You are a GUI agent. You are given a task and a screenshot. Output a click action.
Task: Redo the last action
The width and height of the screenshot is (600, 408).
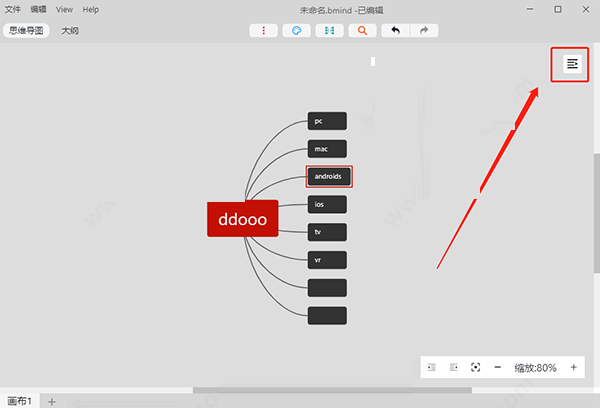[424, 31]
